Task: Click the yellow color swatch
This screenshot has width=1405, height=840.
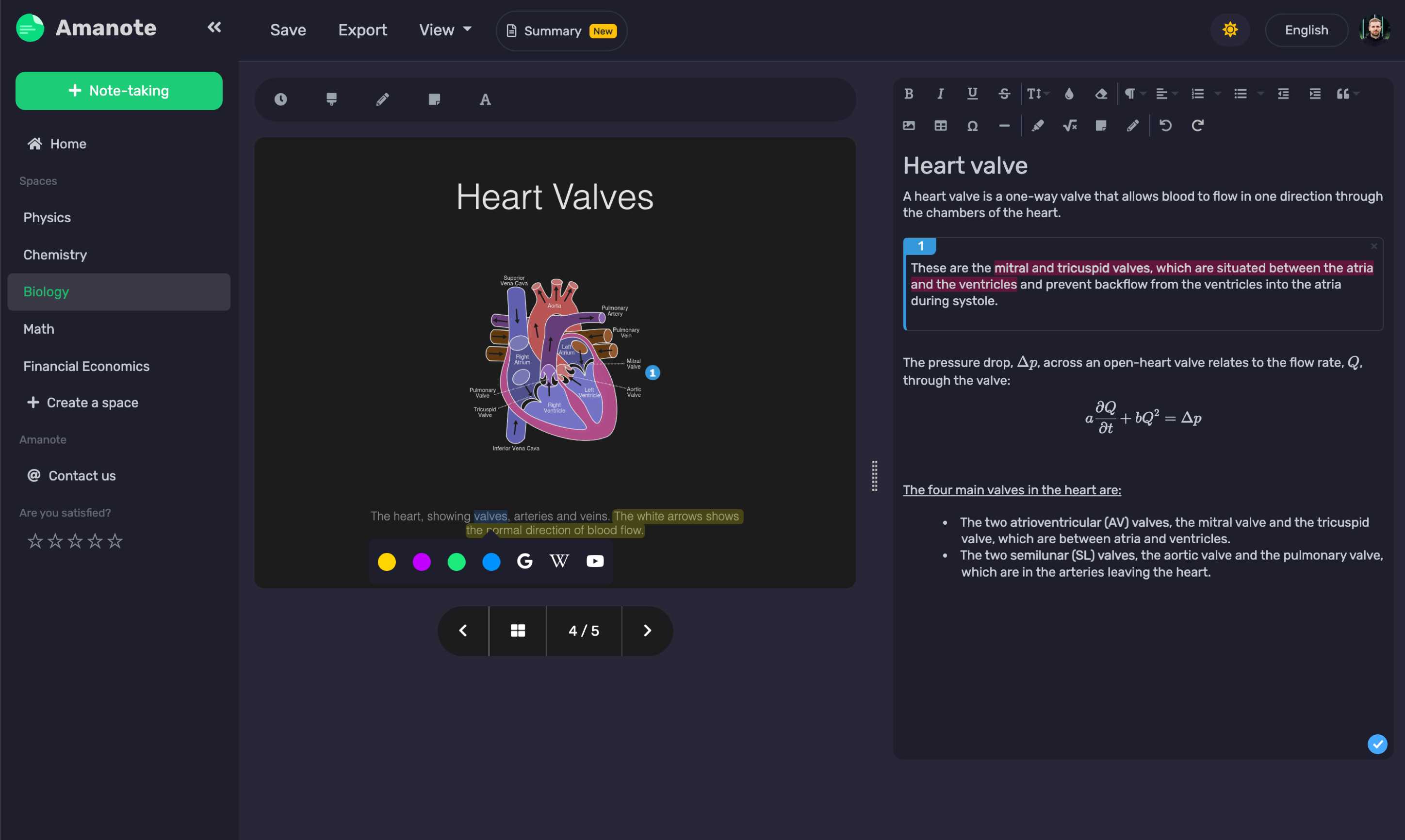Action: tap(387, 561)
